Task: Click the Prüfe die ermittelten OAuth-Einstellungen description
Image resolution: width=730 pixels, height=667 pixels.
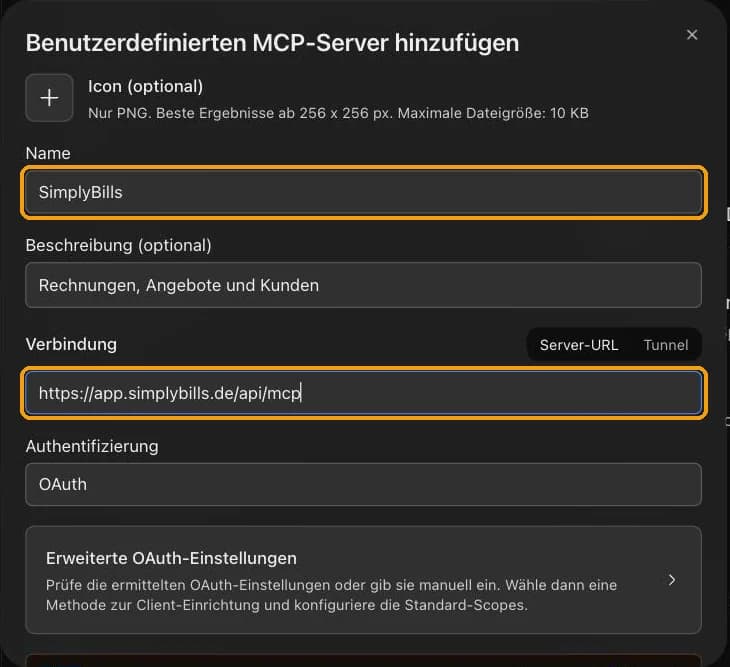Action: [331, 595]
